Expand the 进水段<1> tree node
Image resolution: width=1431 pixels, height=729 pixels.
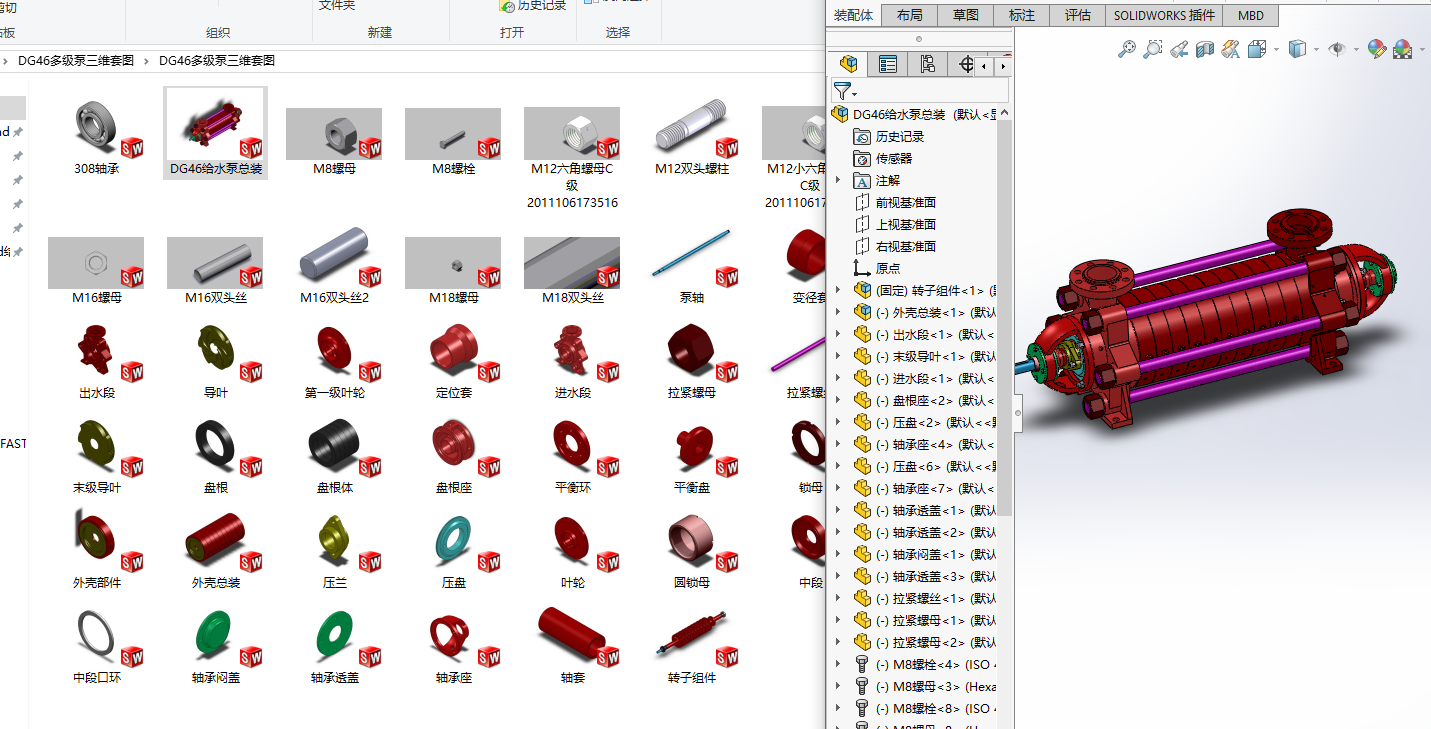838,379
